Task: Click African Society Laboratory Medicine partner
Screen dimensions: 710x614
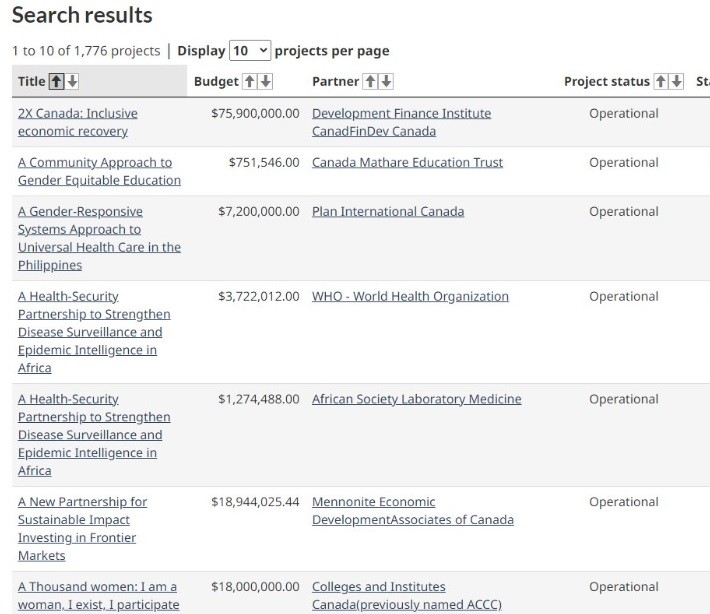Action: pos(416,399)
